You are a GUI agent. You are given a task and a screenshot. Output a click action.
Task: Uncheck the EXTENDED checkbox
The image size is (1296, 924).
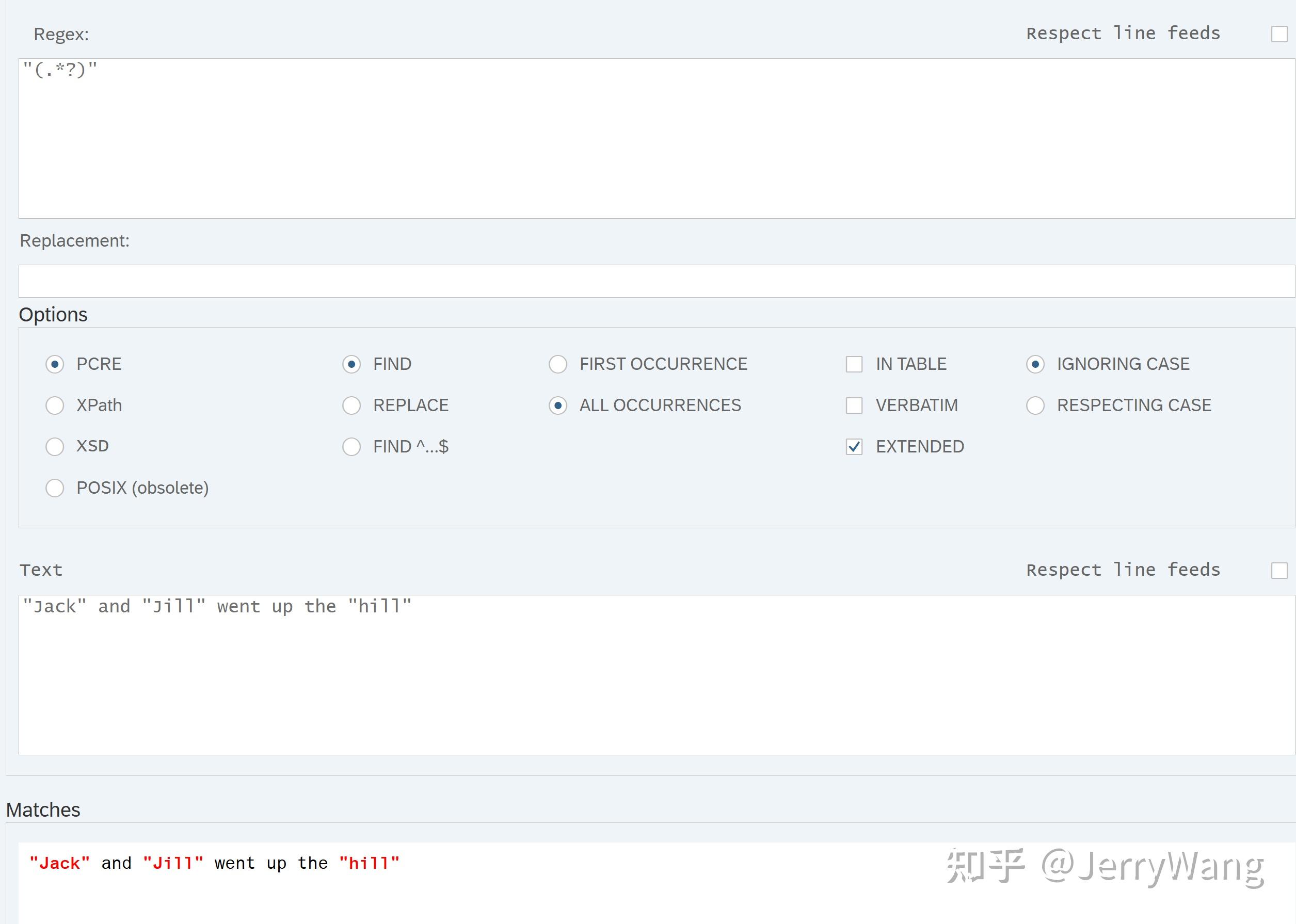[854, 447]
